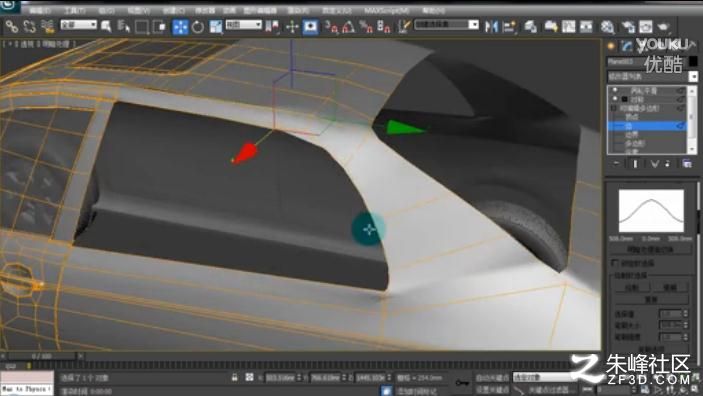
Task: Activate the Select and Move tool
Action: pyautogui.click(x=180, y=27)
